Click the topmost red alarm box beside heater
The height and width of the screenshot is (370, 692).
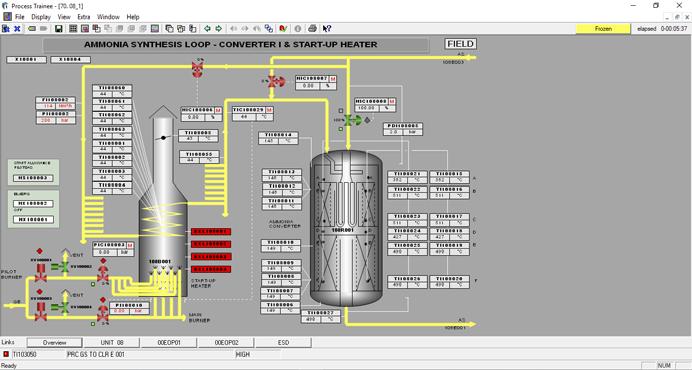click(211, 231)
